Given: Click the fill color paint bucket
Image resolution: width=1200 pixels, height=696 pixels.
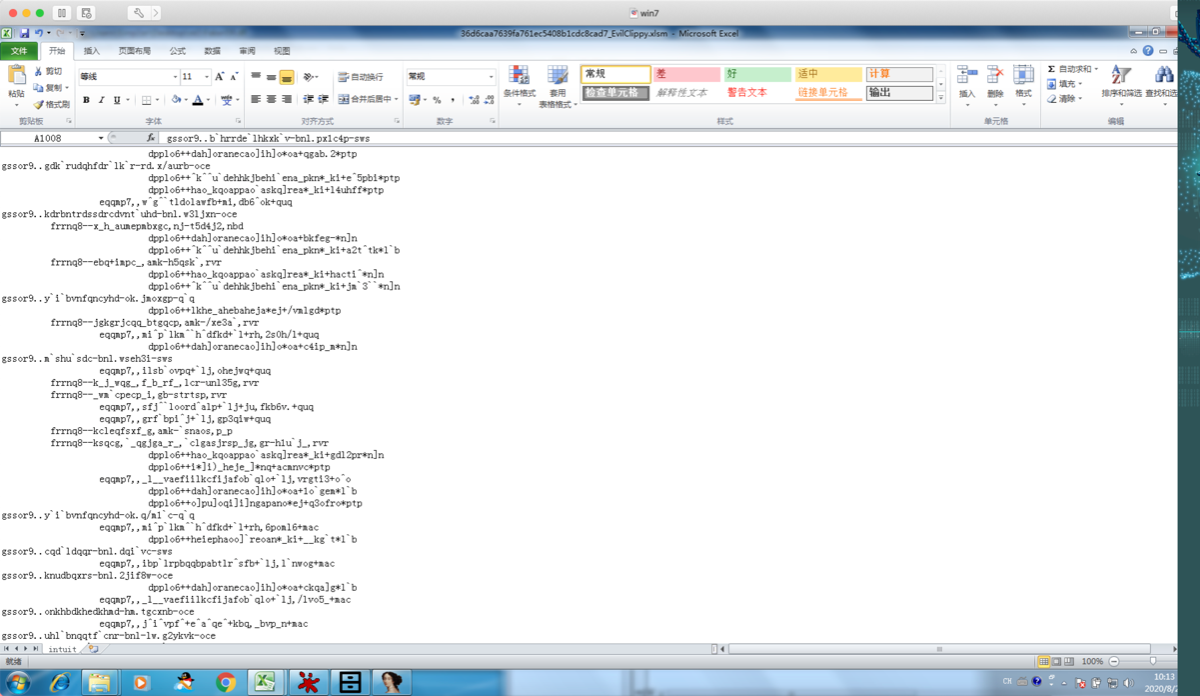Looking at the screenshot, I should pyautogui.click(x=175, y=100).
